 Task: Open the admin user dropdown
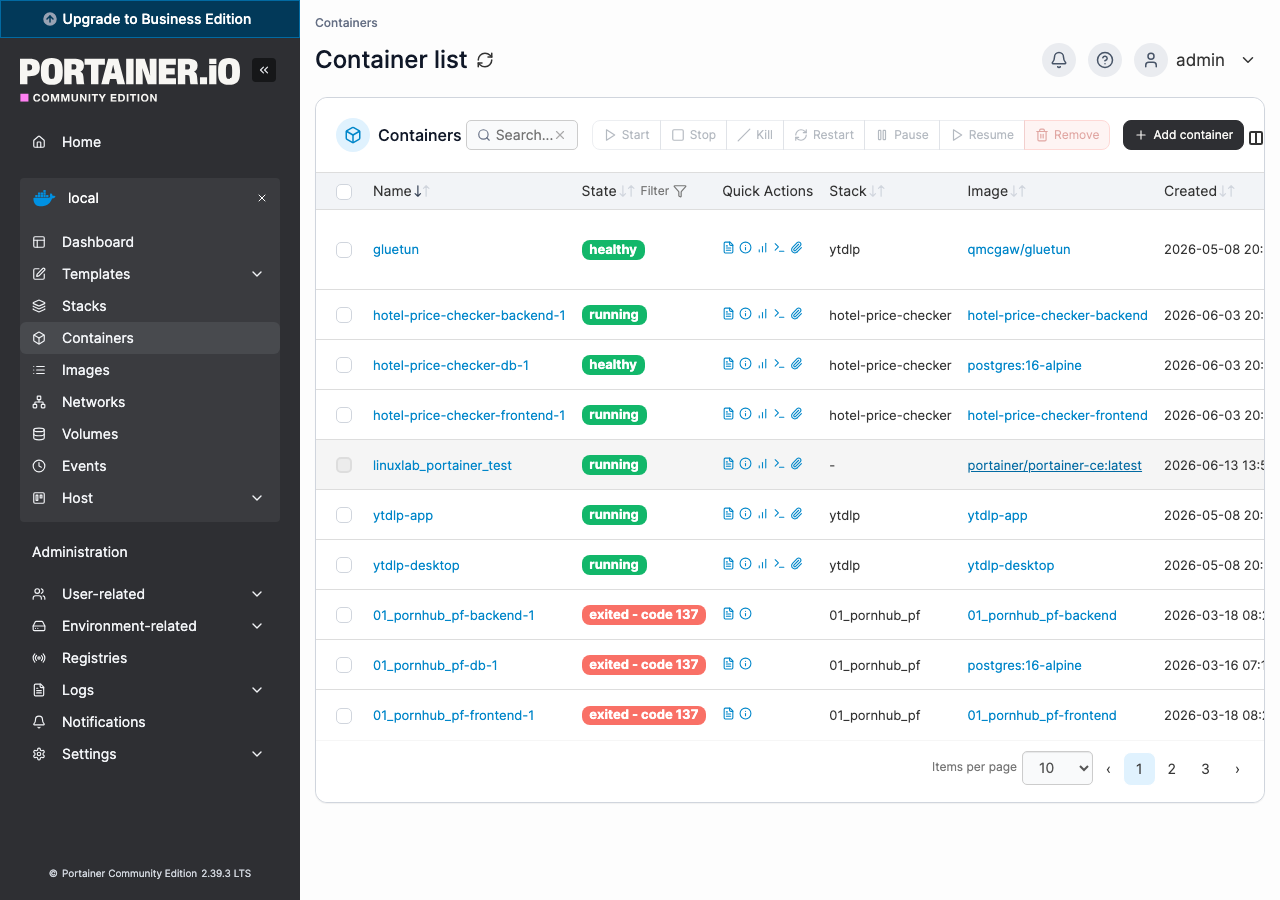[x=1196, y=60]
